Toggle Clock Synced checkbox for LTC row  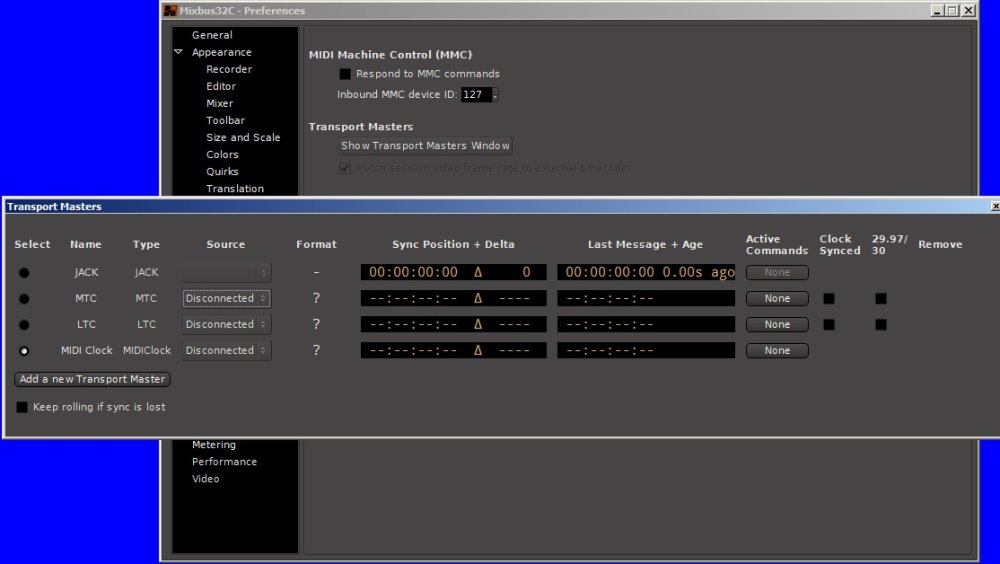[x=829, y=325]
